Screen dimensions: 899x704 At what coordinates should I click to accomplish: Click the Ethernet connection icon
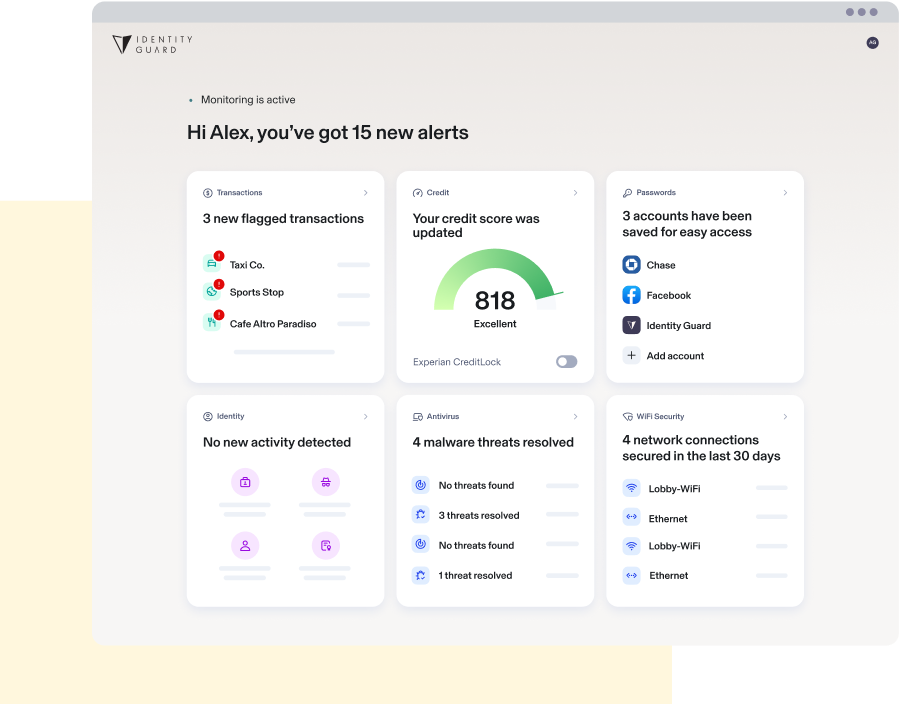(631, 518)
